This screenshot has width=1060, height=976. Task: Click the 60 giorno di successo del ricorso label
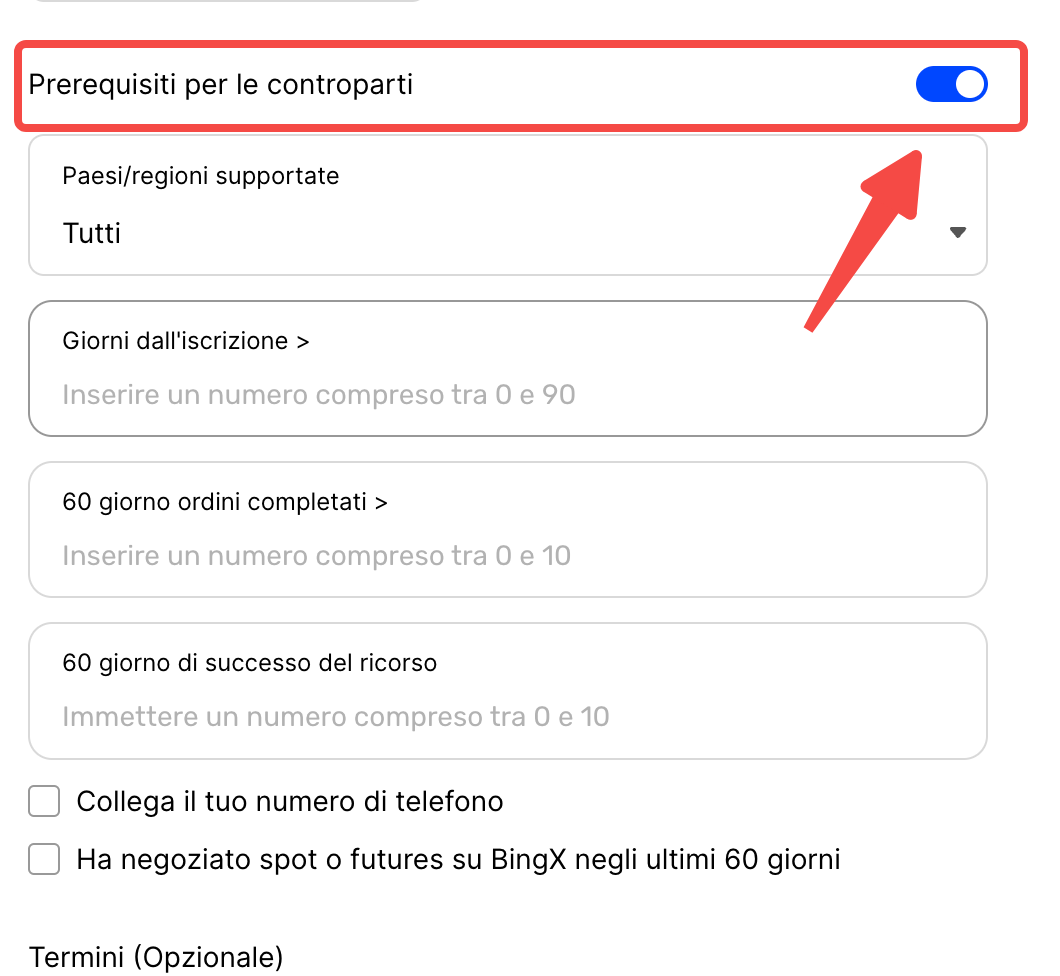pos(249,663)
